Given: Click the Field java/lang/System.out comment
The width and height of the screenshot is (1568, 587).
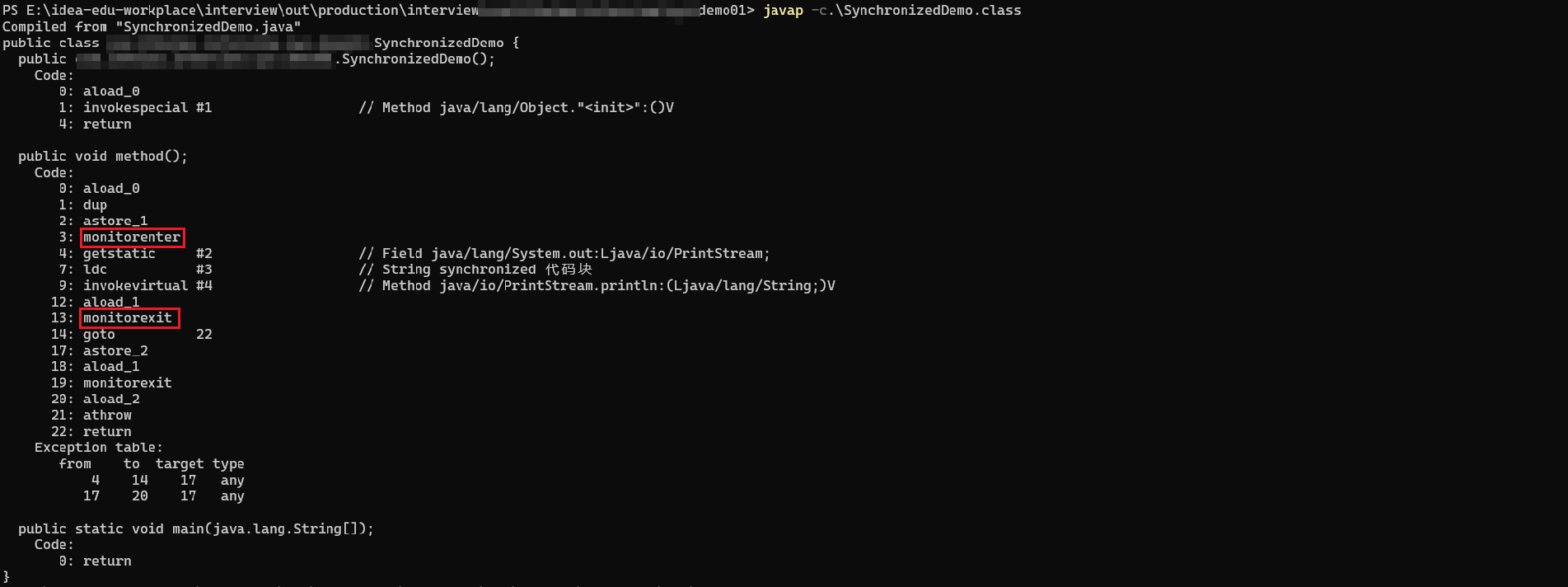Looking at the screenshot, I should click(x=564, y=253).
